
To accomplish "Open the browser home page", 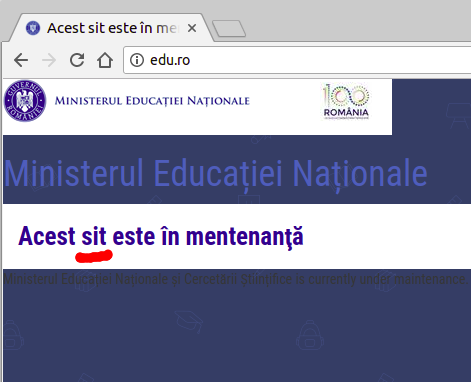I will point(105,60).
